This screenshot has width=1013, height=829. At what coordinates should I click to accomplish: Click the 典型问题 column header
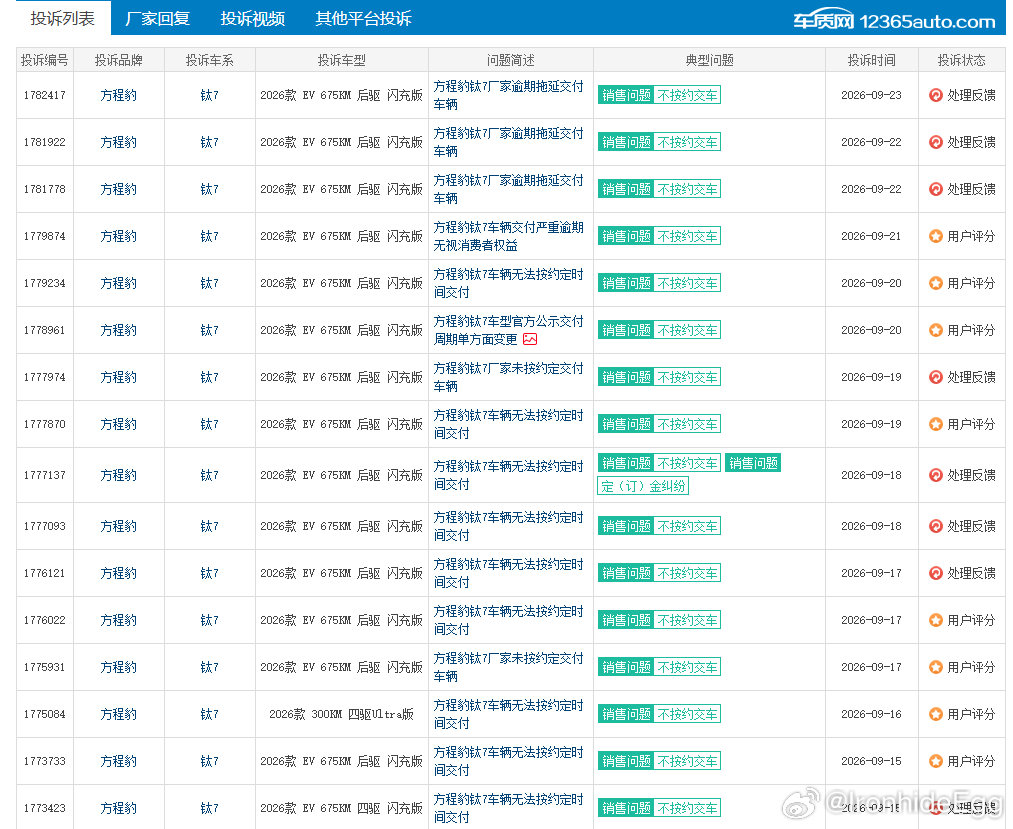point(709,60)
